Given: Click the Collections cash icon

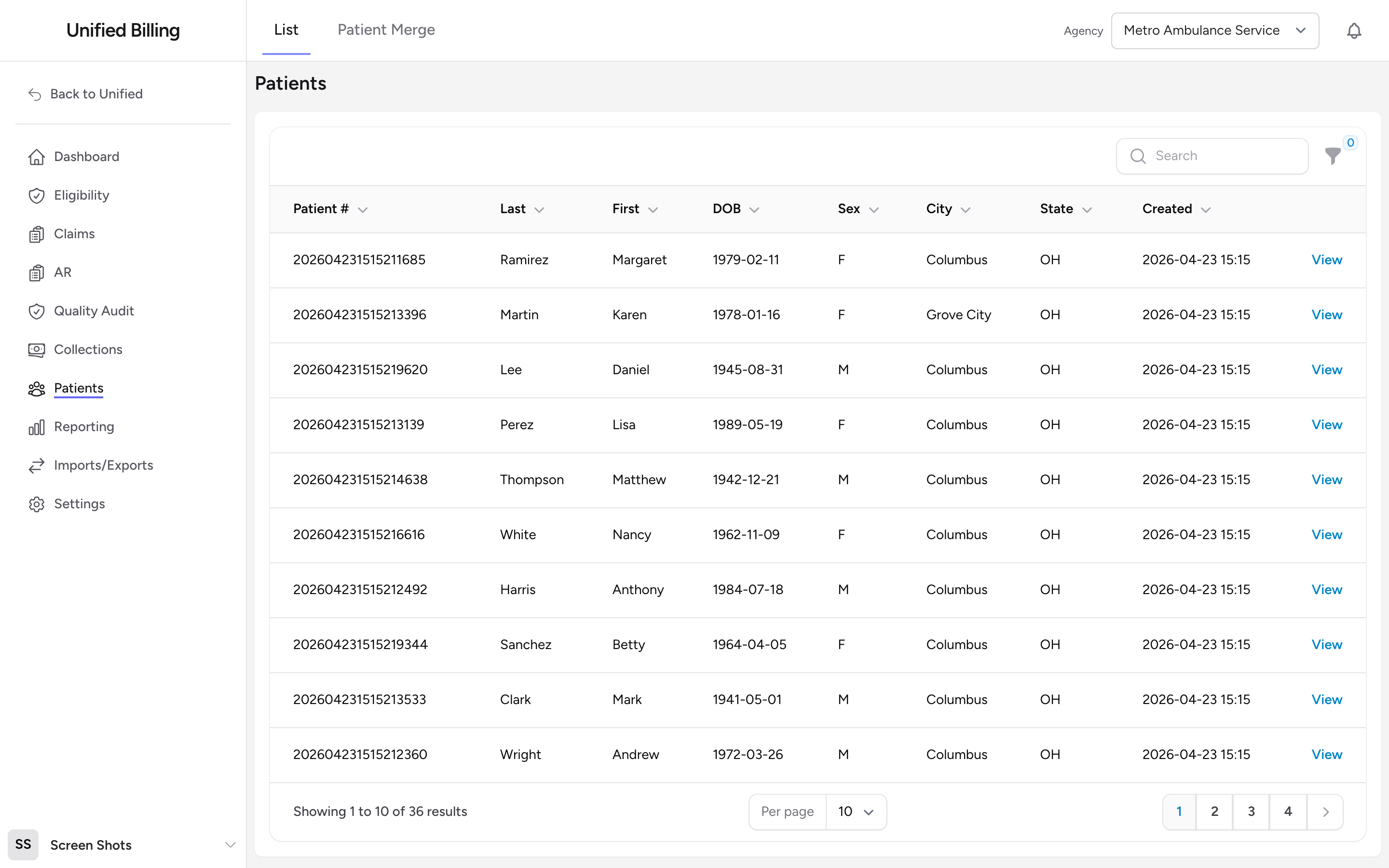Looking at the screenshot, I should tap(37, 350).
